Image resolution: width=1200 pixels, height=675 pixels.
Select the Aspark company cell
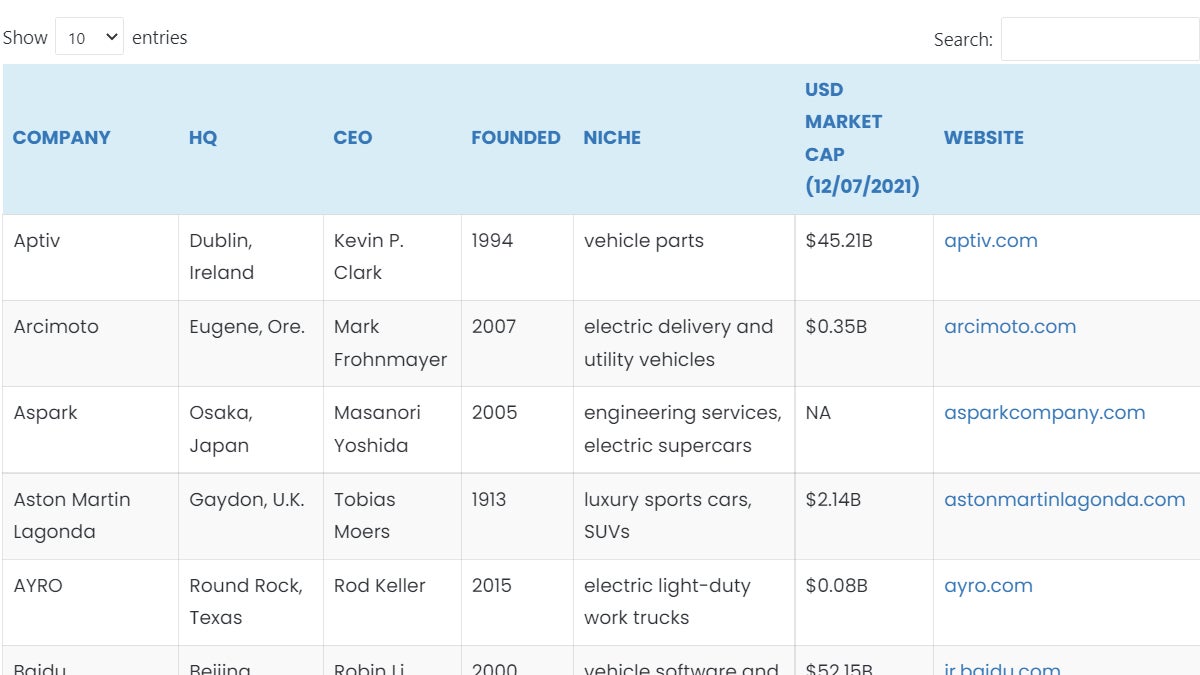click(90, 429)
